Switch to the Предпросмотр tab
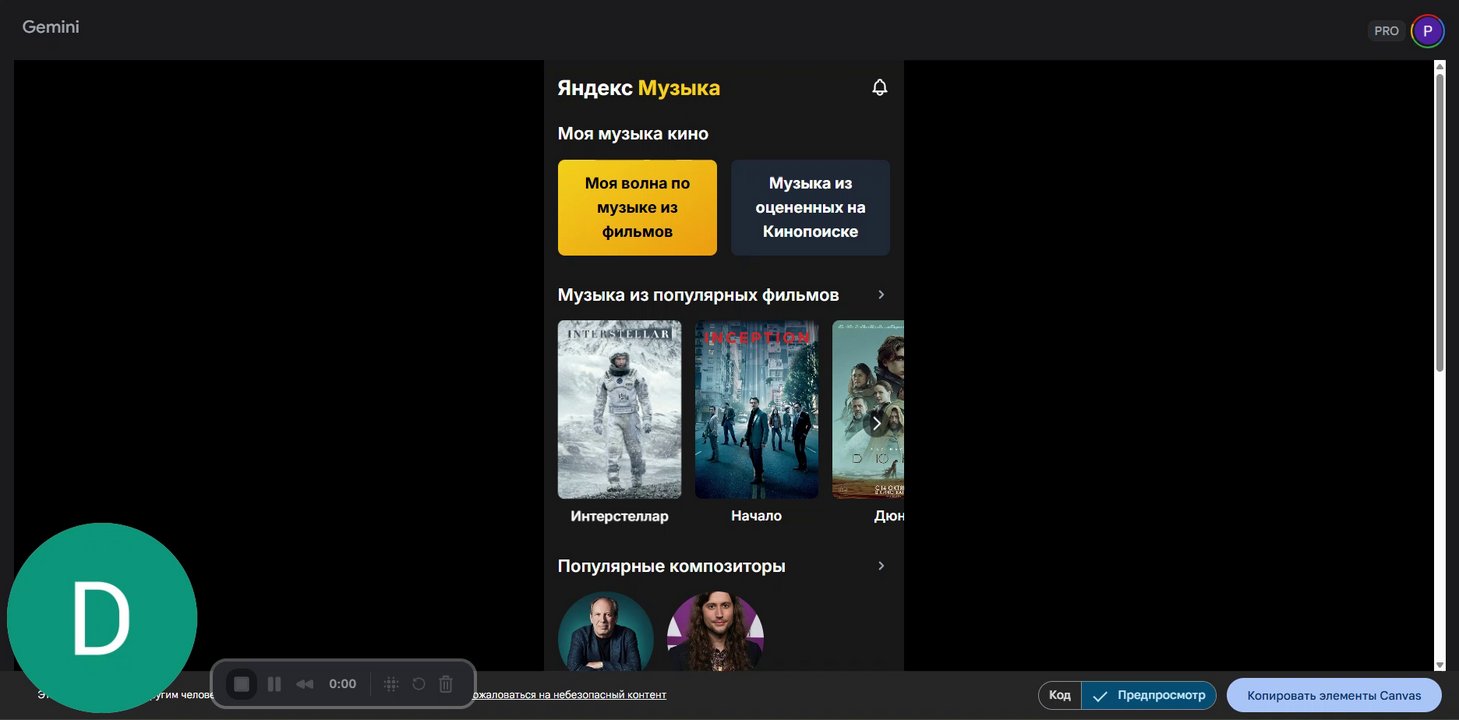Screen dimensions: 1459x720 point(1149,695)
